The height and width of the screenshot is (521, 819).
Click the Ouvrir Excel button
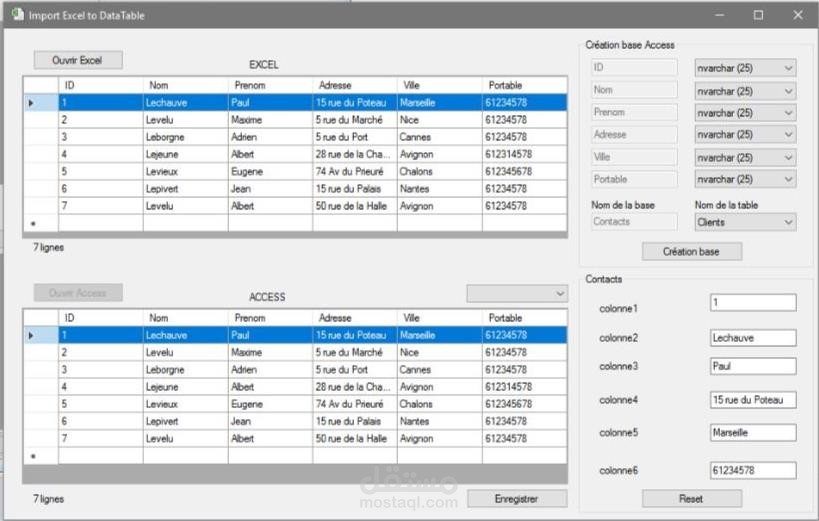(x=78, y=60)
